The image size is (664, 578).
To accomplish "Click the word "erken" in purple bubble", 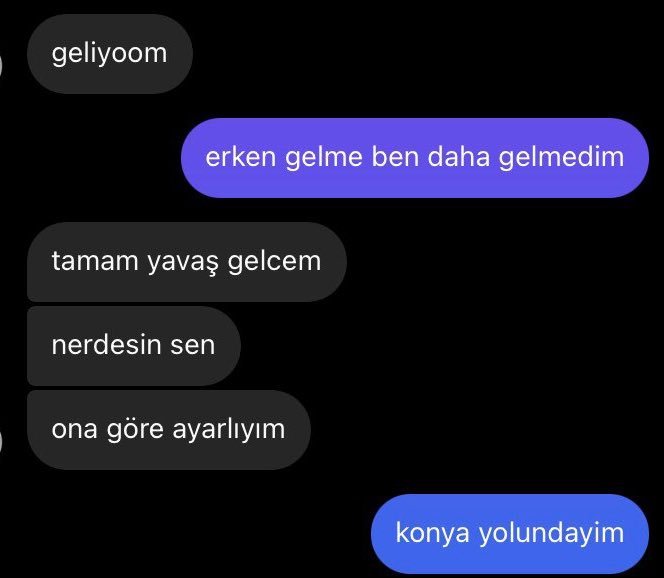I will pos(241,157).
